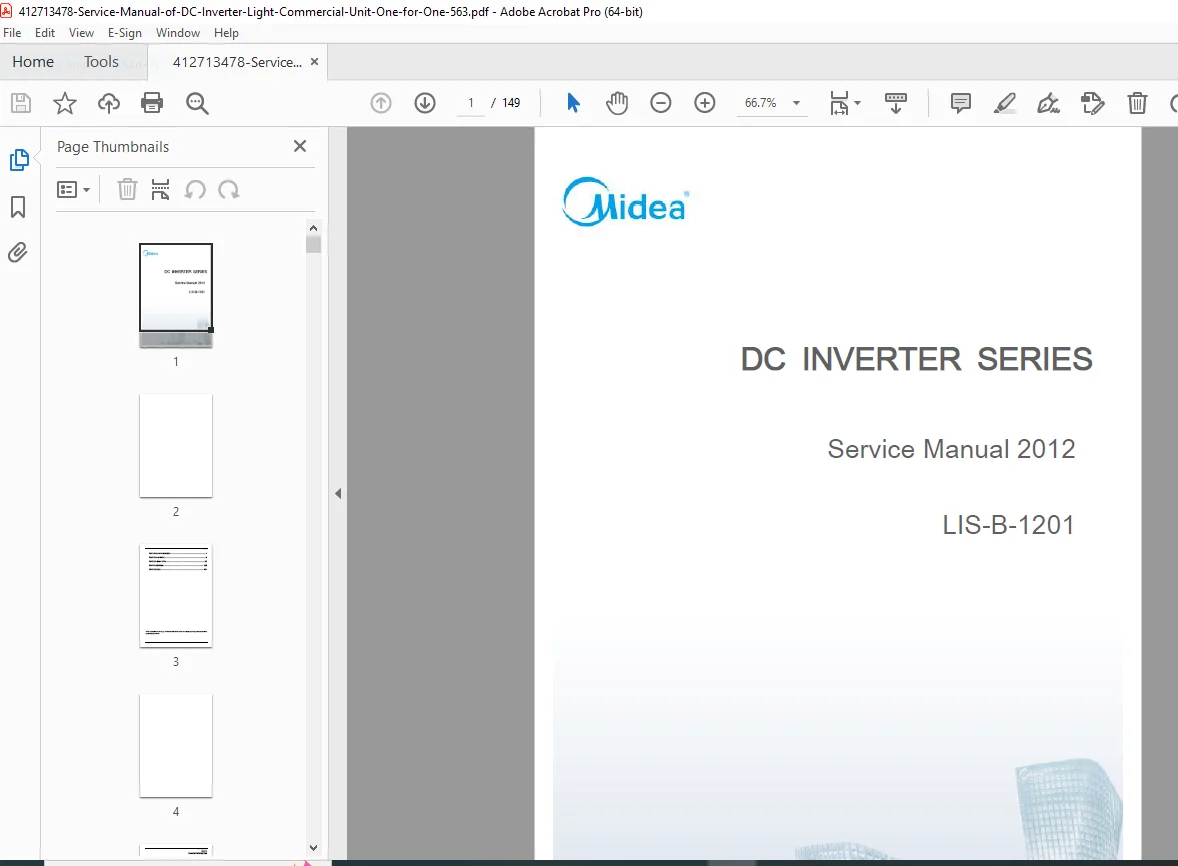The width and height of the screenshot is (1178, 866).
Task: Go to next page arrow
Action: pyautogui.click(x=425, y=103)
